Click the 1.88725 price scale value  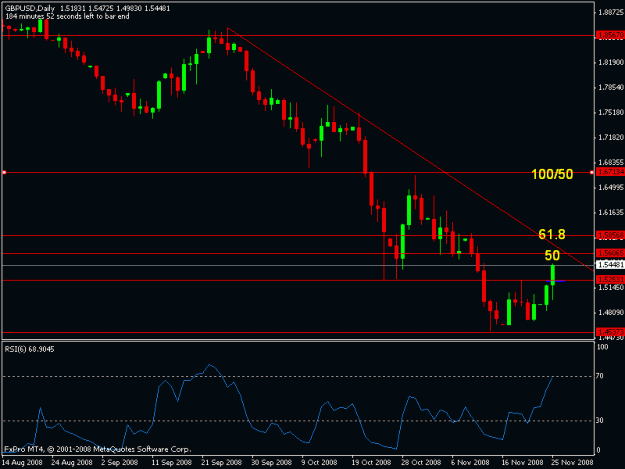[611, 13]
